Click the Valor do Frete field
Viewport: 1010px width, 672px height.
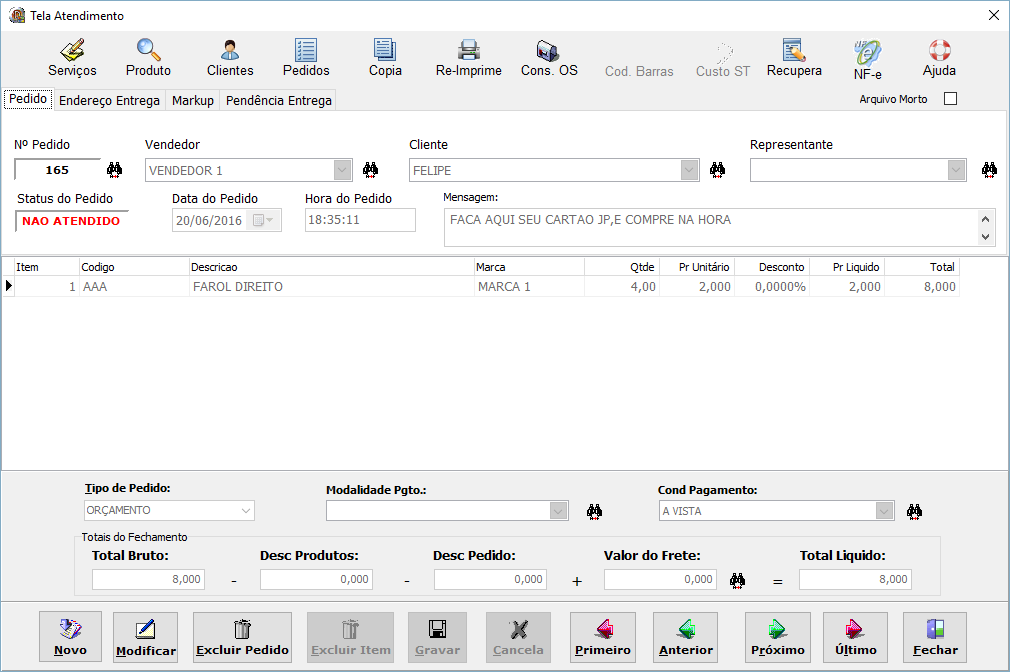click(x=660, y=579)
